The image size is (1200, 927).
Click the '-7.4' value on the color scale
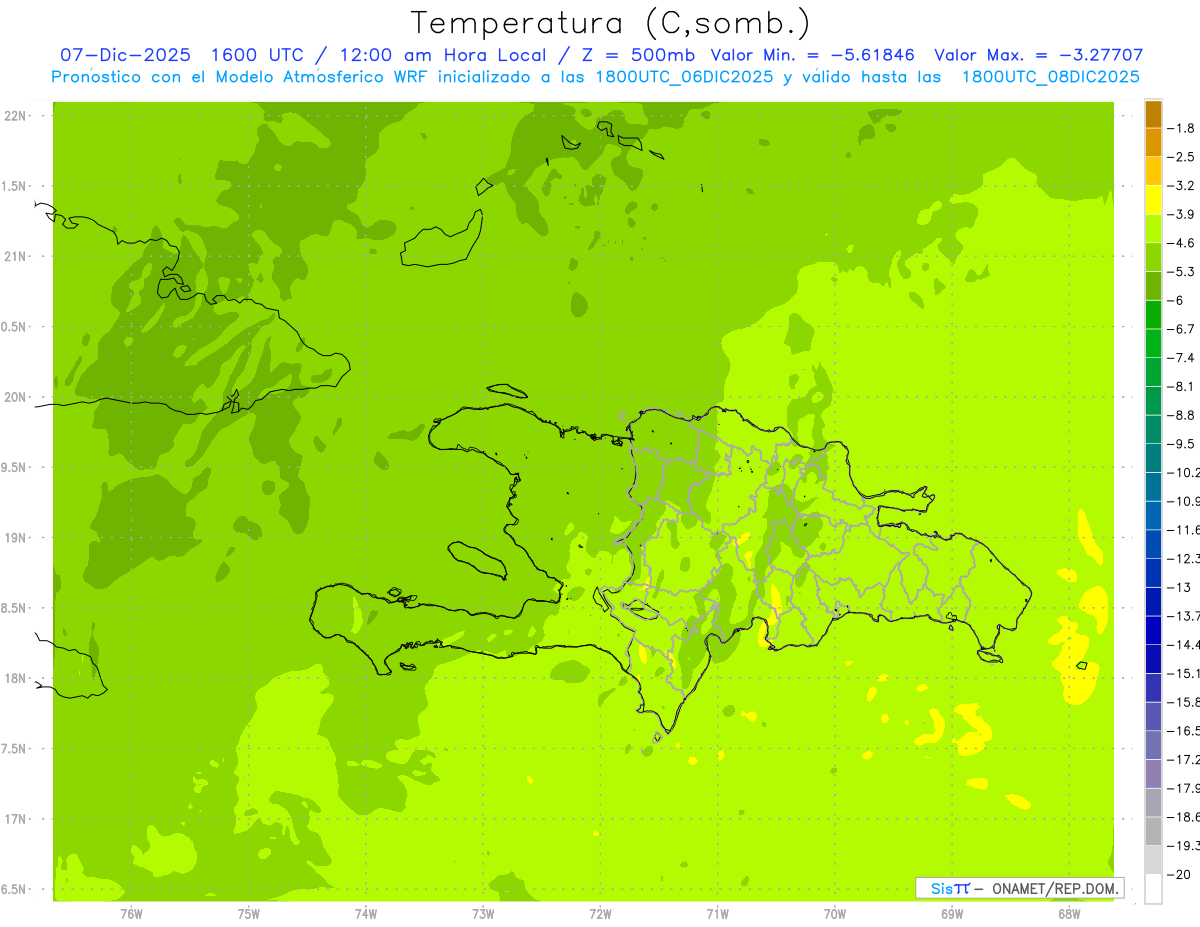pos(1181,358)
